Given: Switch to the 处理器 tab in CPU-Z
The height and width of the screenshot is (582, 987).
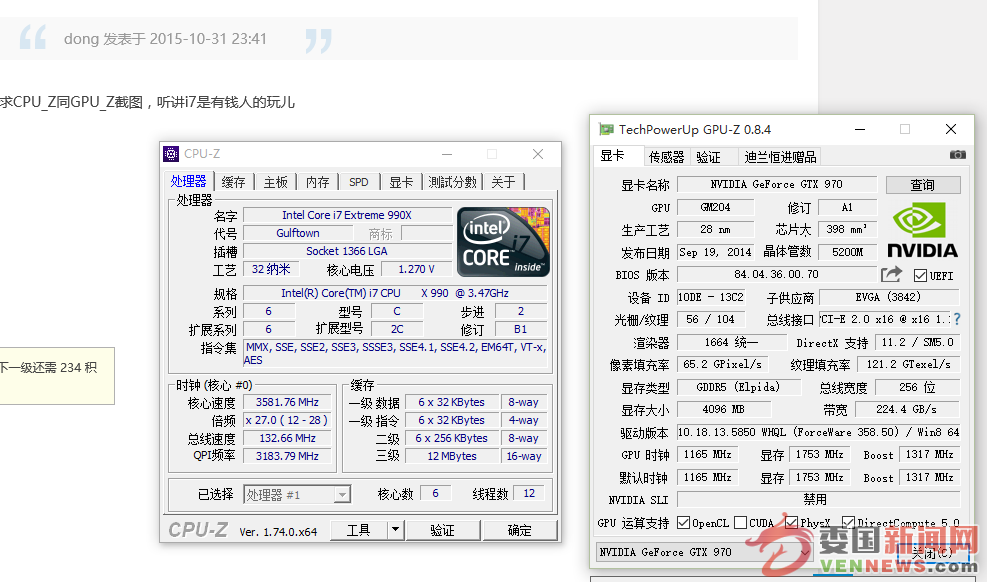Looking at the screenshot, I should pyautogui.click(x=188, y=181).
